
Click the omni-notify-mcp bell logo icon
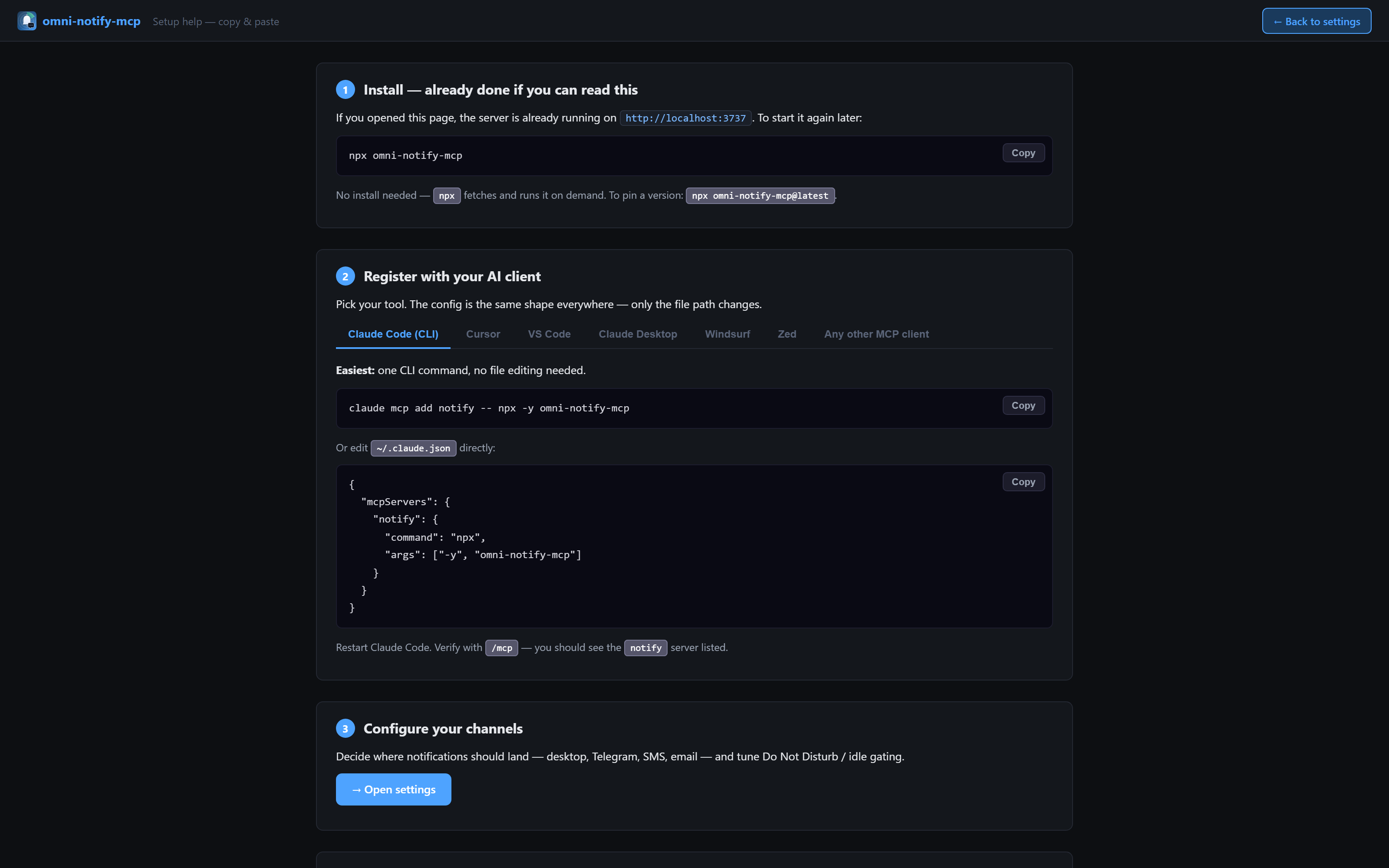click(27, 21)
